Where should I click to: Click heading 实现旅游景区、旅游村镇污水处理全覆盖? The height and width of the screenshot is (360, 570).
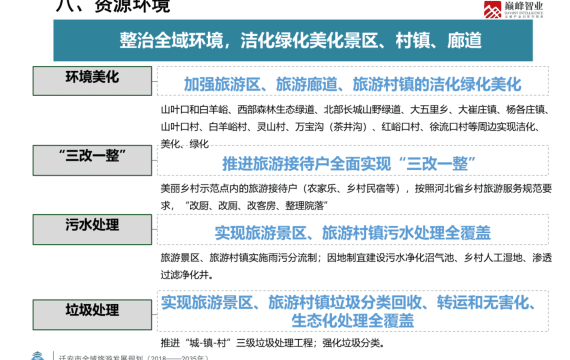(353, 233)
